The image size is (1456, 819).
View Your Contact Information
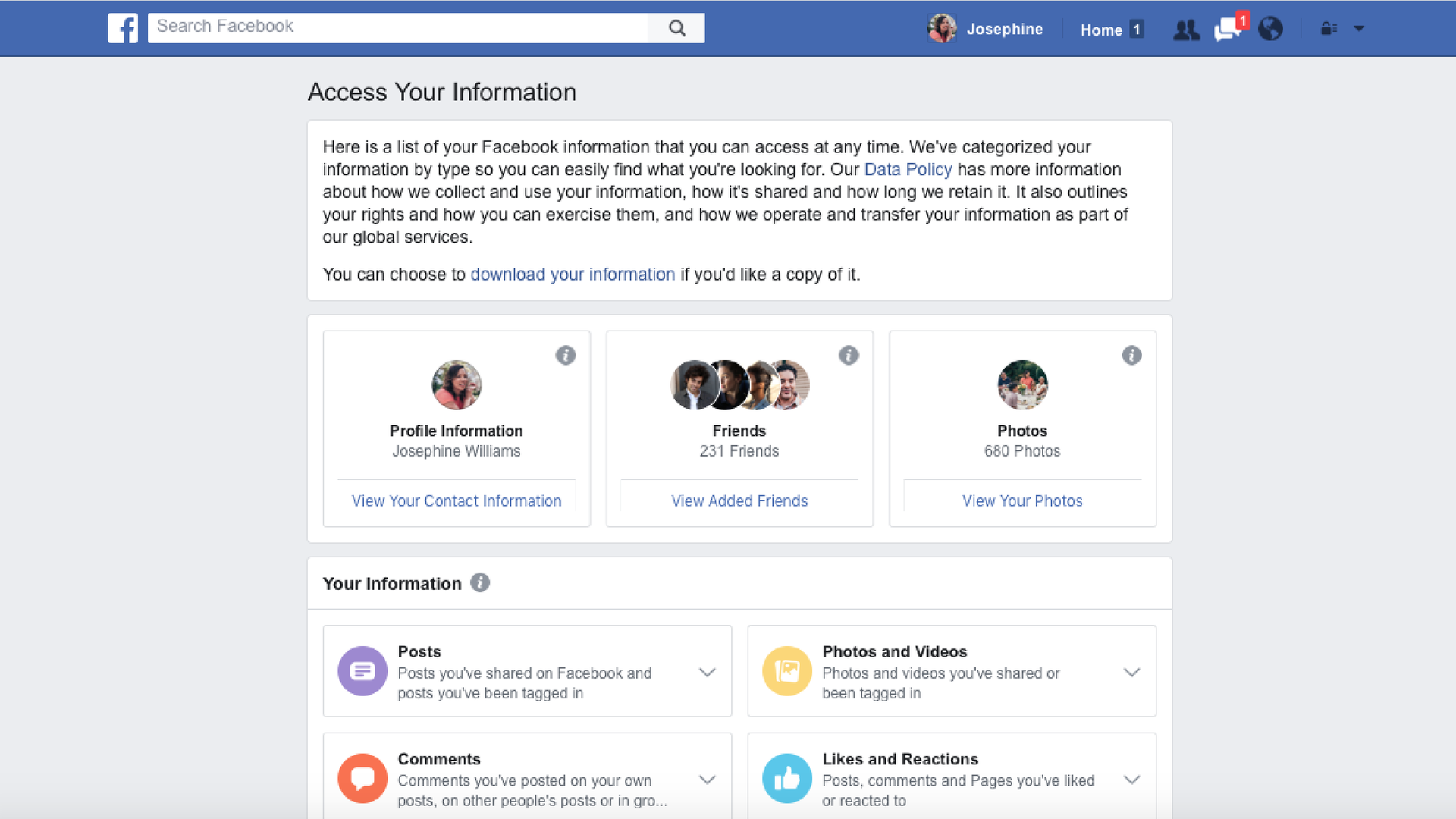[x=456, y=500]
